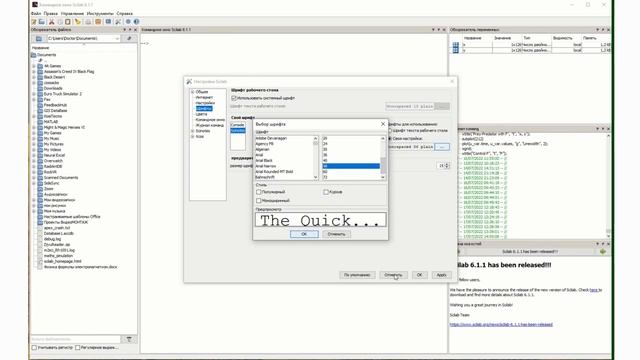The height and width of the screenshot is (360, 640).
Task: Click the file filter input field
Action: coord(76,339)
